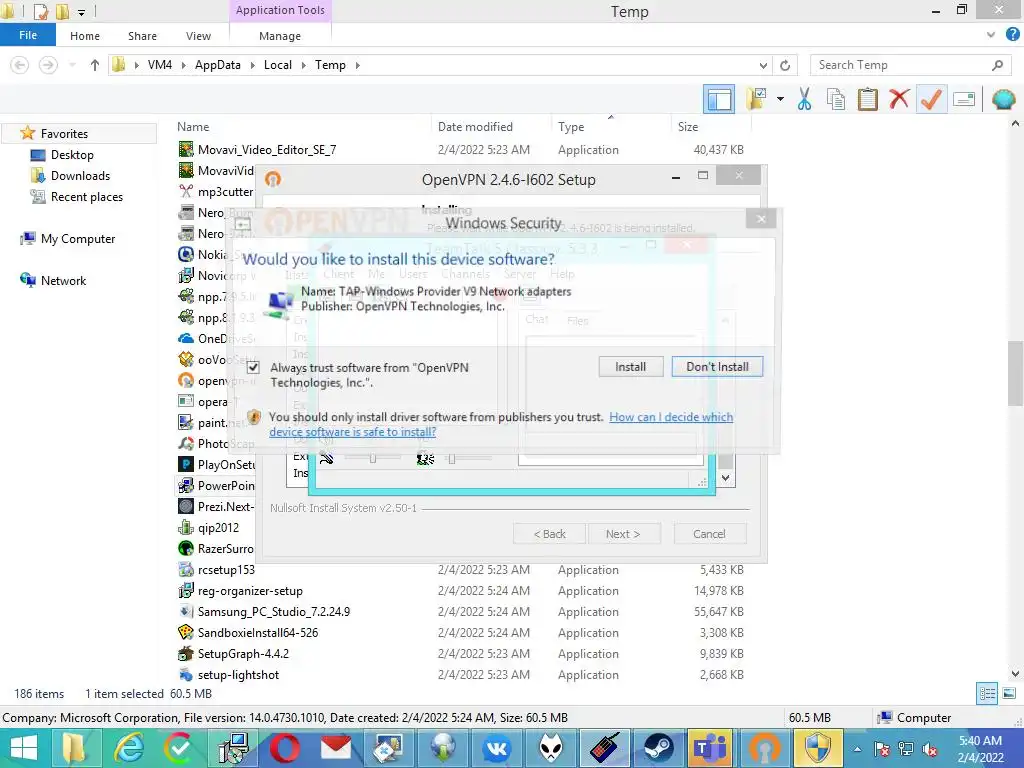Switch to the Share ribbon tab

point(142,36)
